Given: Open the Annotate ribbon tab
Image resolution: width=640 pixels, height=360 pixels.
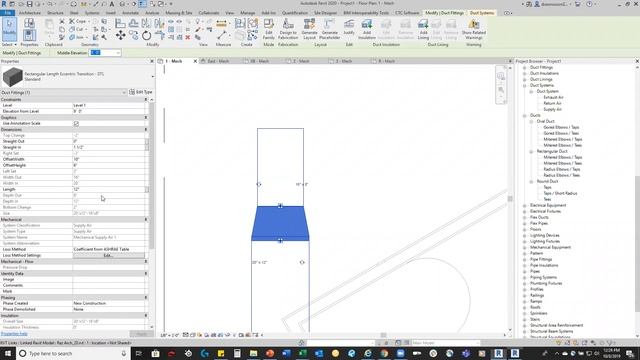Looking at the screenshot, I should tap(130, 13).
